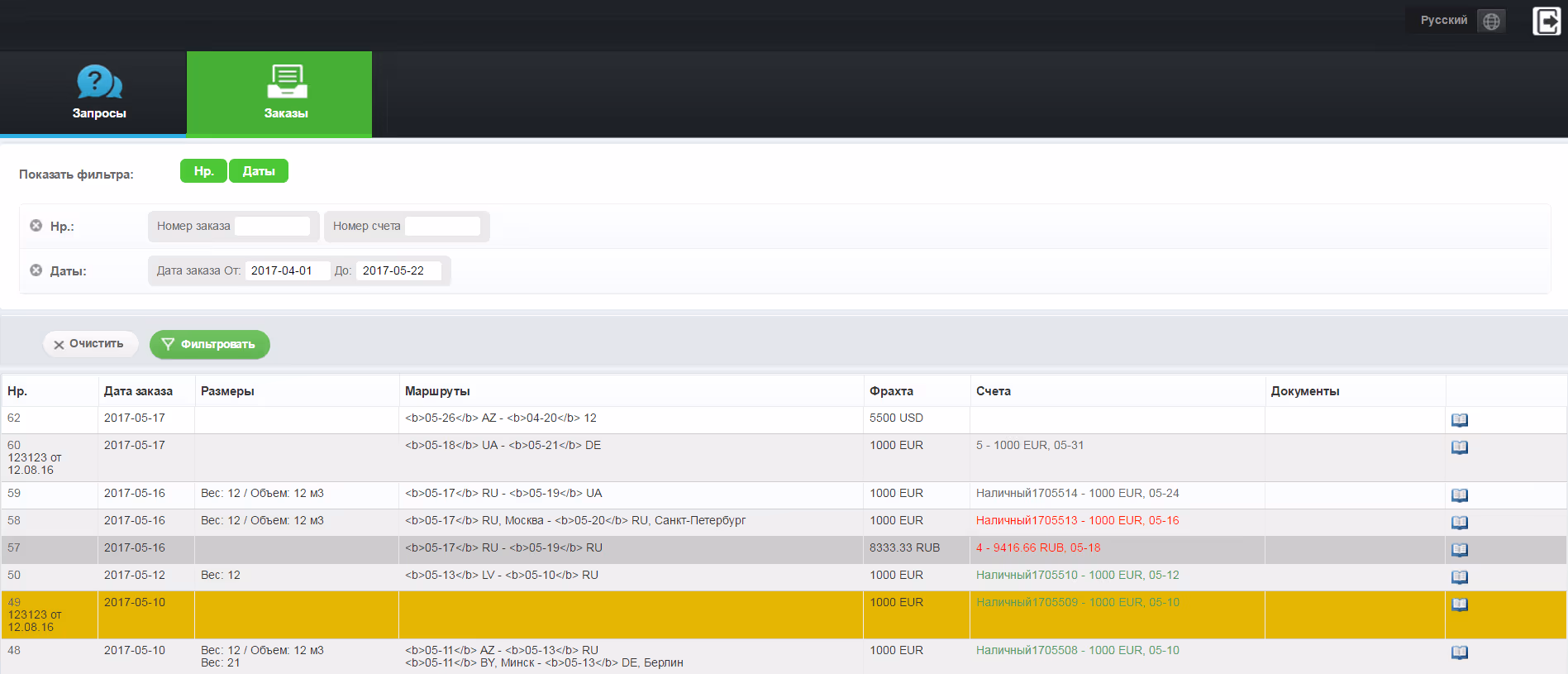Remove the Даты filter row
Screen dimensions: 1568x674
(36, 270)
